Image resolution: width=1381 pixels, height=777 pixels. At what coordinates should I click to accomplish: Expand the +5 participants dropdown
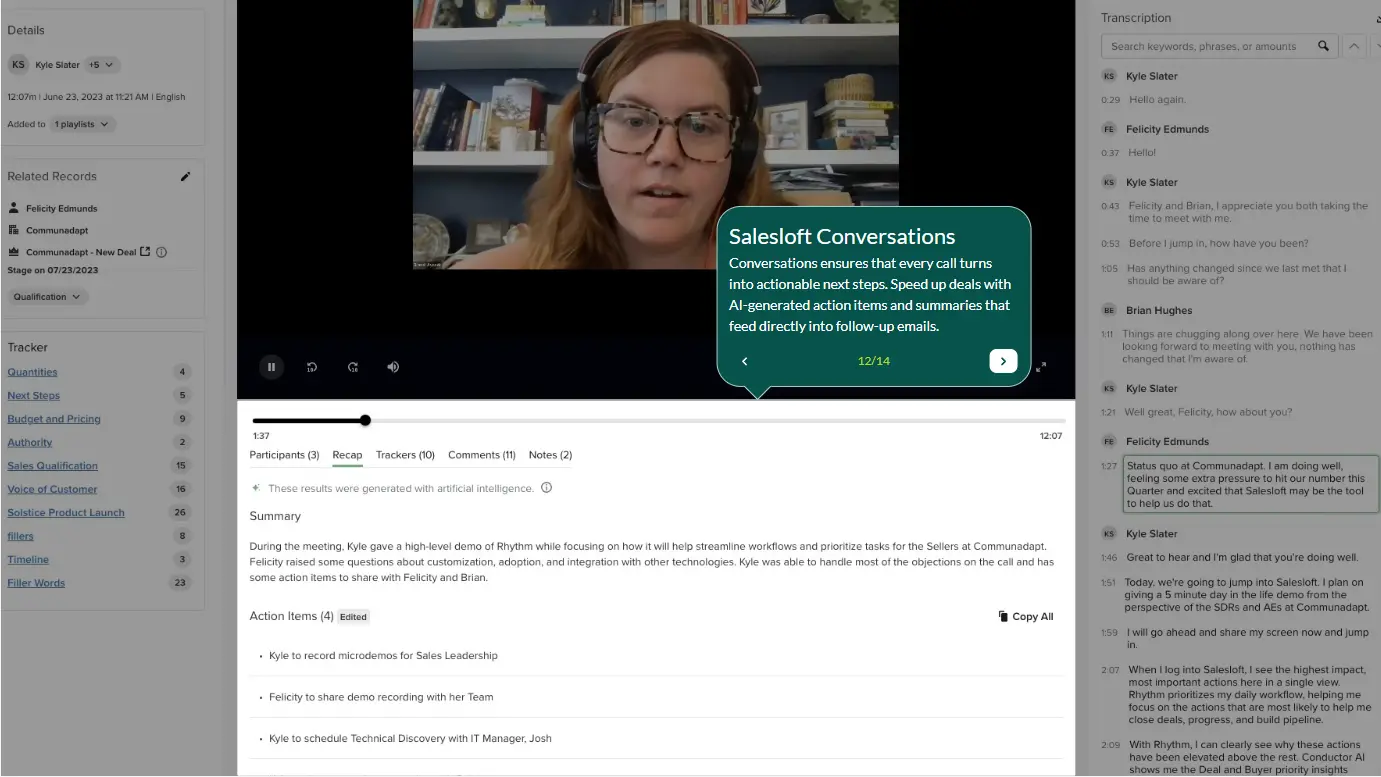point(102,65)
